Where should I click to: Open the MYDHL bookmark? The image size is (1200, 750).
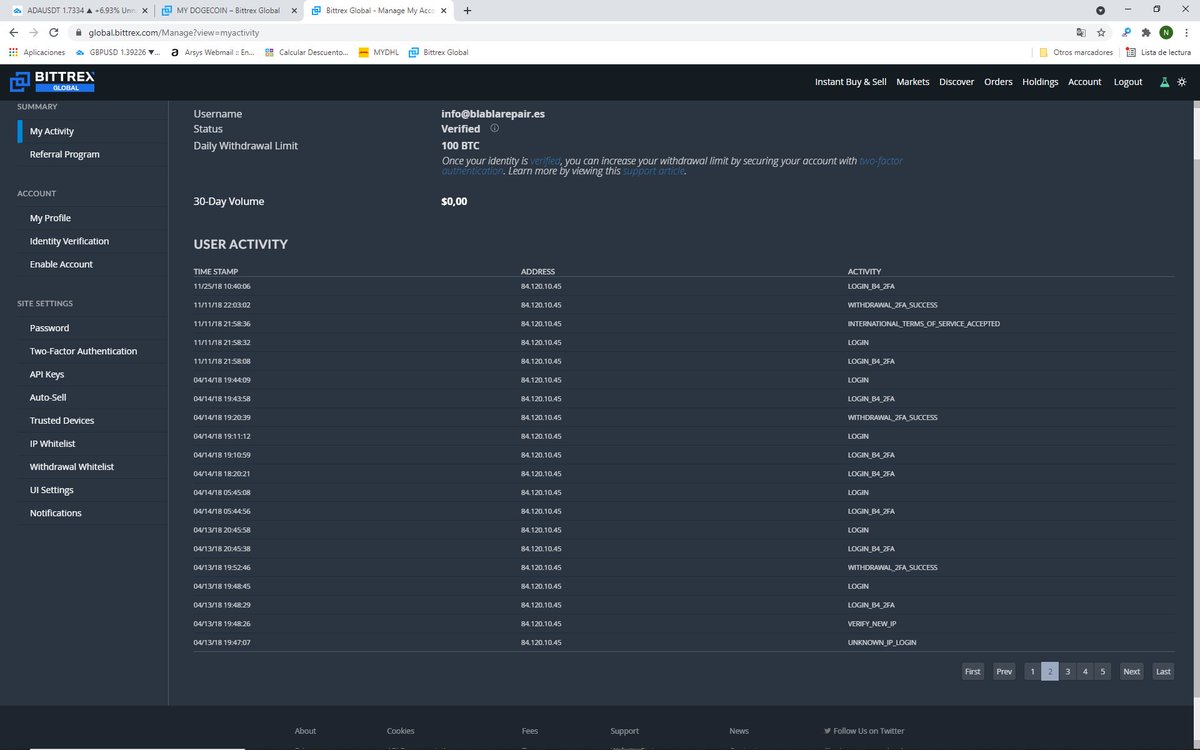[379, 52]
